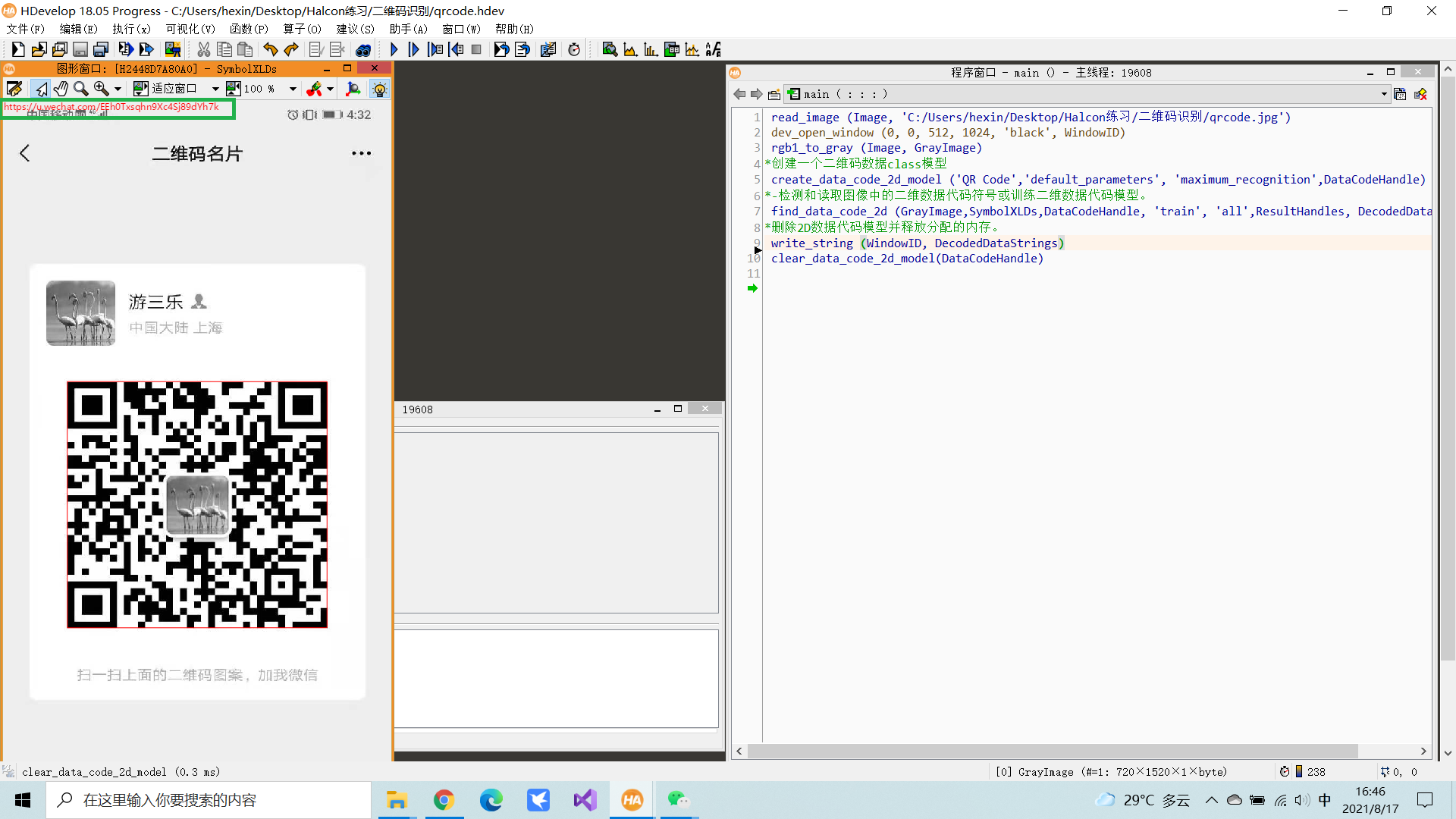1456x819 pixels.
Task: Open the 算子(O) menu
Action: click(x=302, y=29)
